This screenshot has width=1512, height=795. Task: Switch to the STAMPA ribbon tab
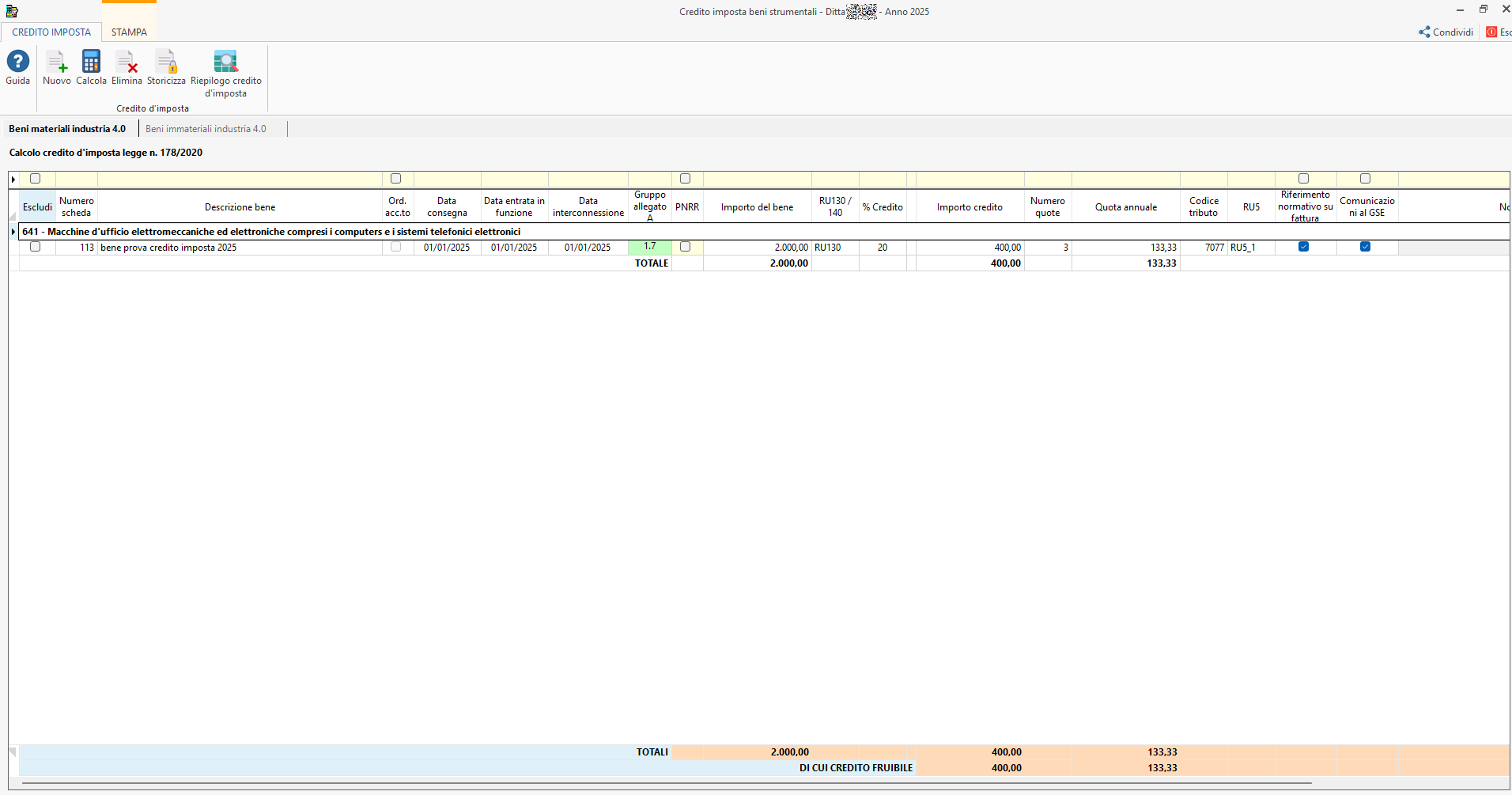129,32
